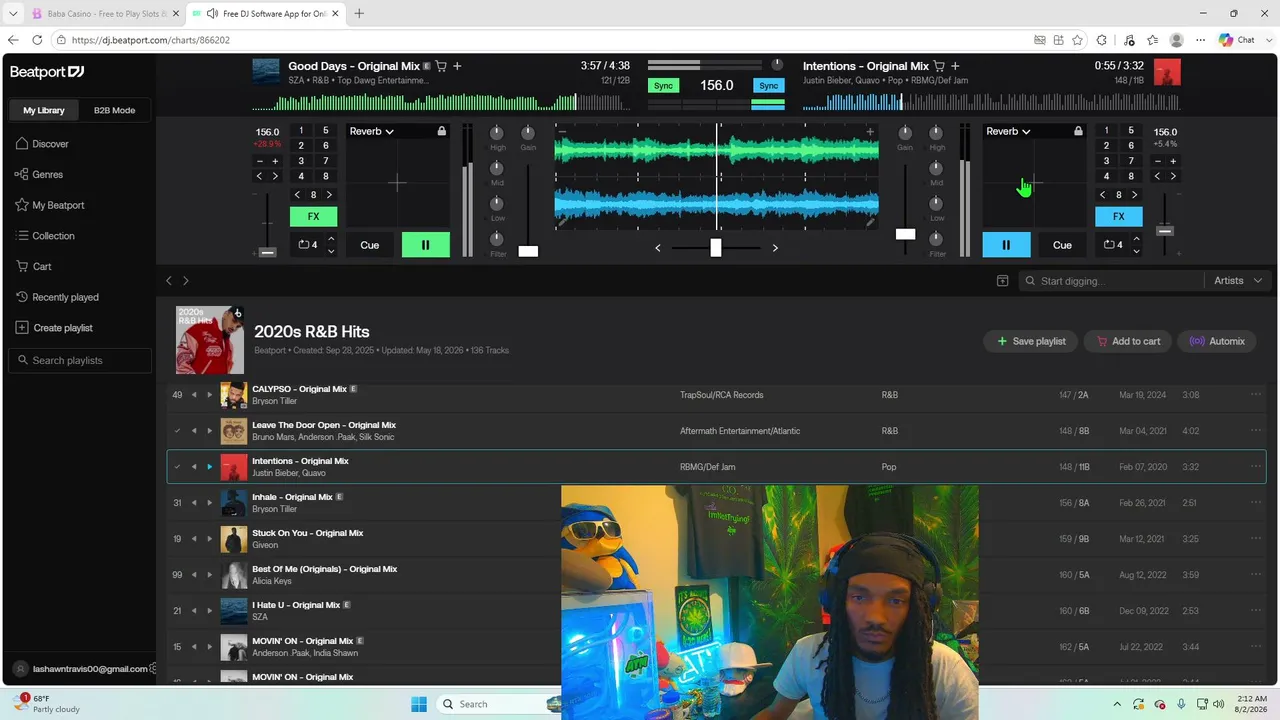Load Stuck On You to left deck

click(x=194, y=539)
